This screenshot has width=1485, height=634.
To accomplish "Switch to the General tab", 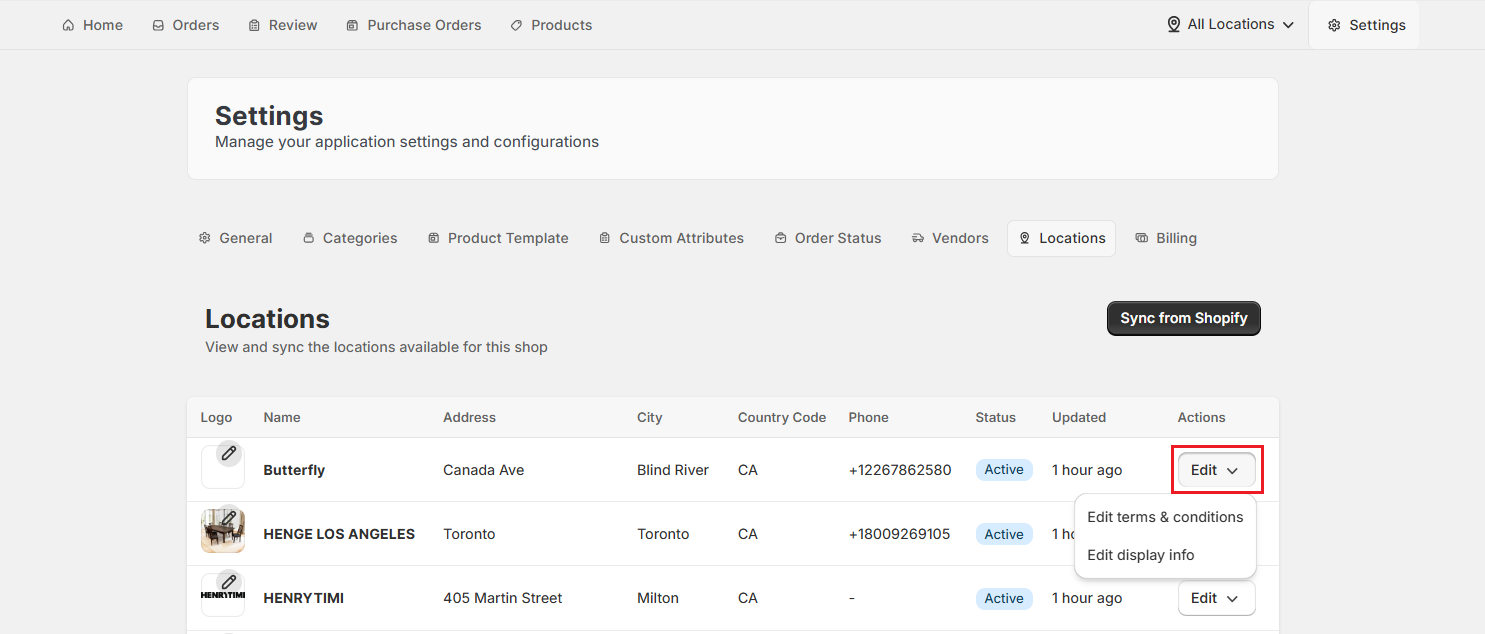I will pos(236,238).
